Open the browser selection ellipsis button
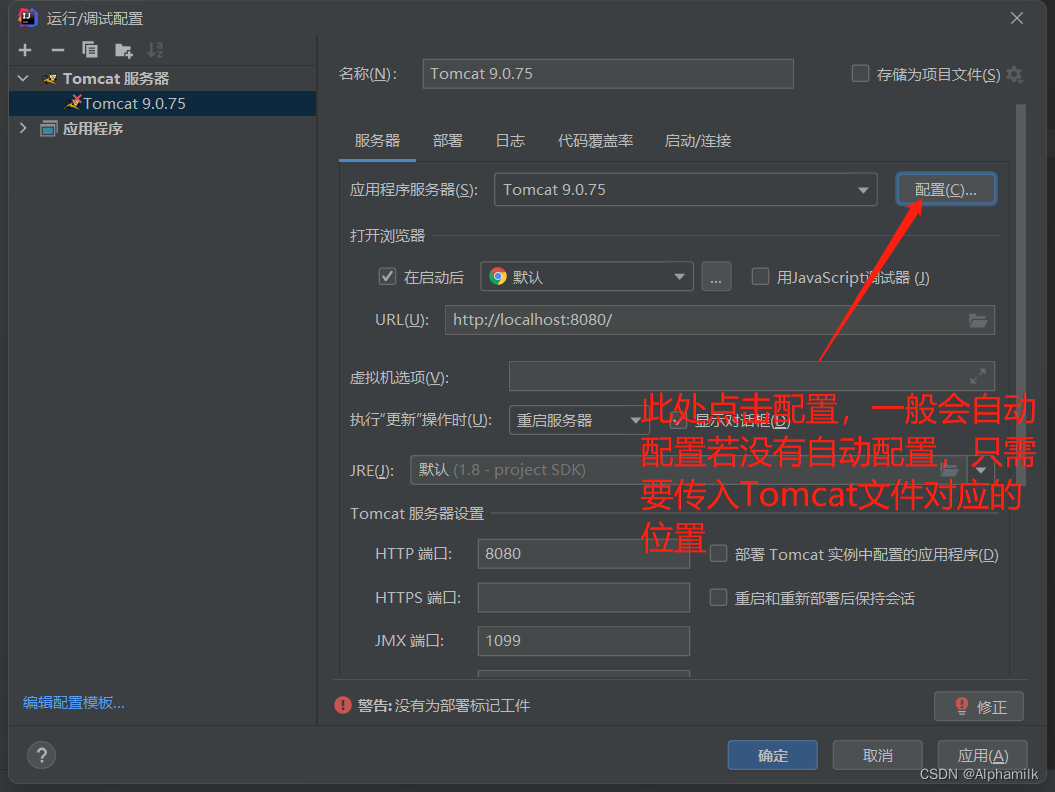1055x792 pixels. pyautogui.click(x=716, y=277)
